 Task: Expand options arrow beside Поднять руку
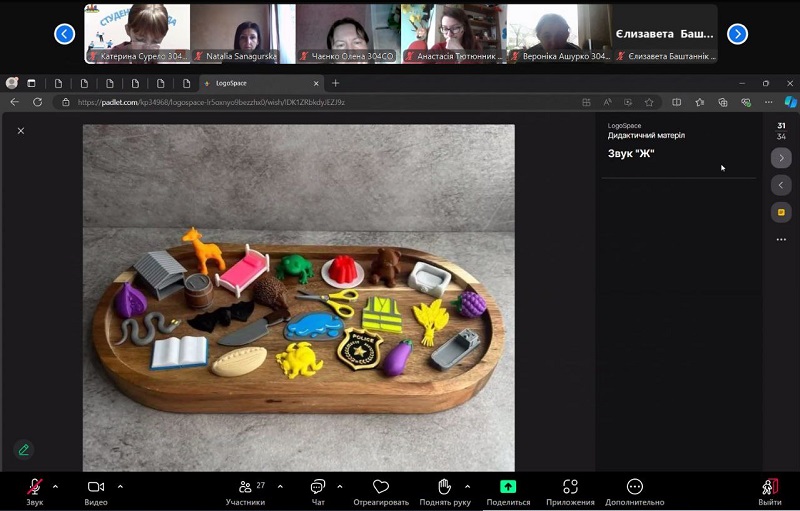pyautogui.click(x=467, y=487)
